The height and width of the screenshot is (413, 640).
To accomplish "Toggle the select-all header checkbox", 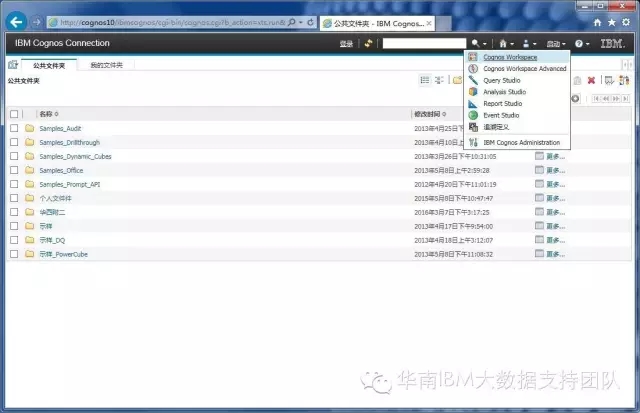I will (x=14, y=114).
